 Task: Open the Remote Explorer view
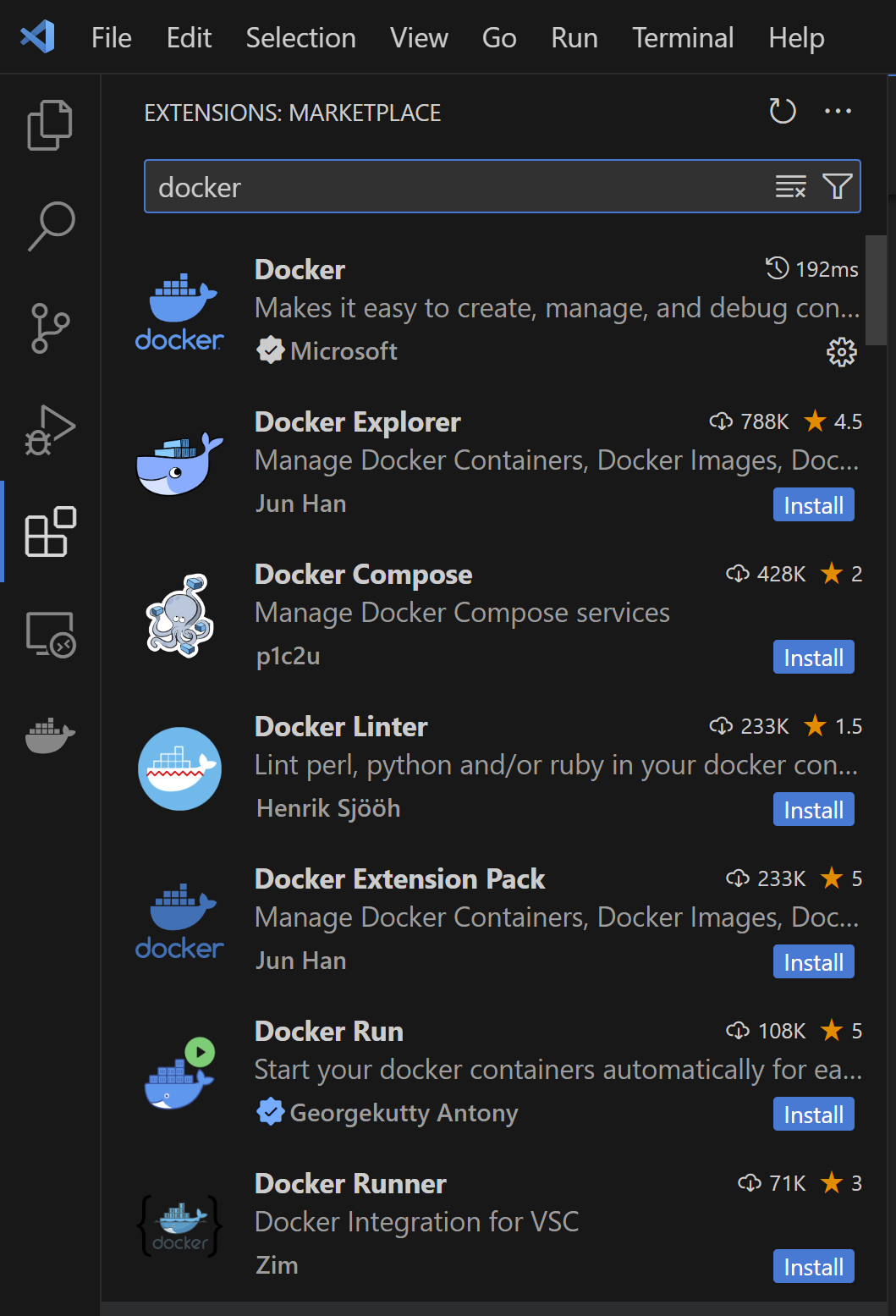[x=51, y=635]
